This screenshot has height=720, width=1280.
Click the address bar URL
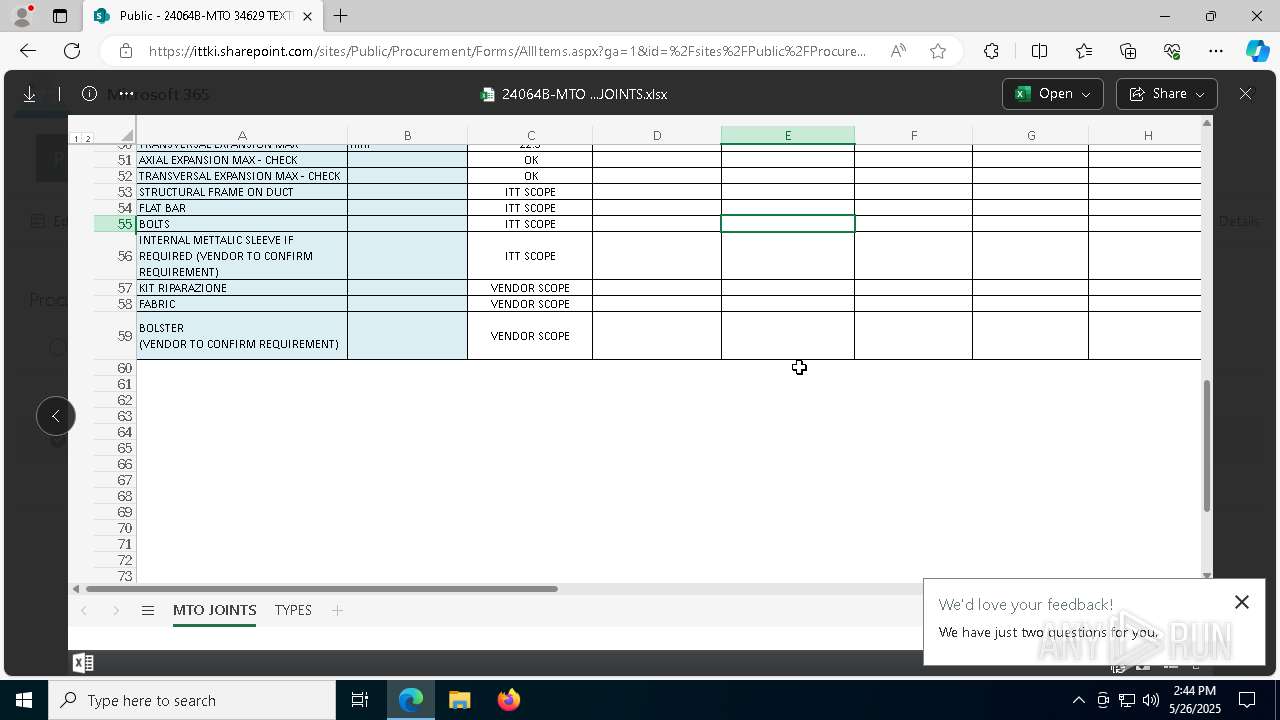coord(507,51)
